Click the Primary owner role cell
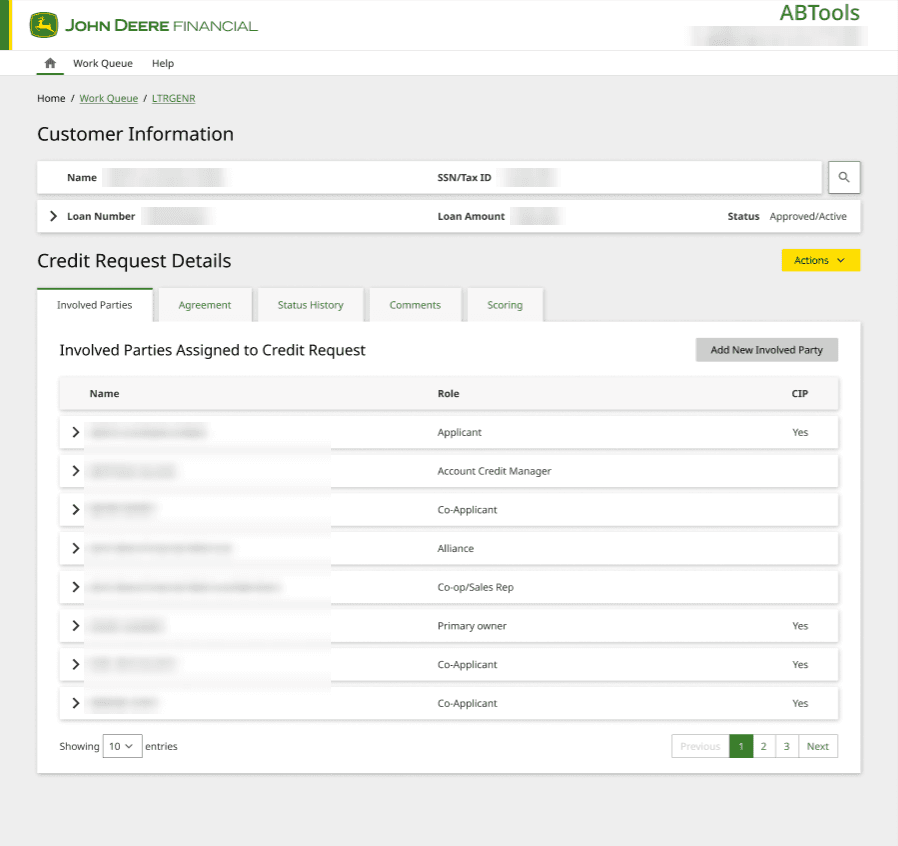This screenshot has width=898, height=846. point(472,625)
